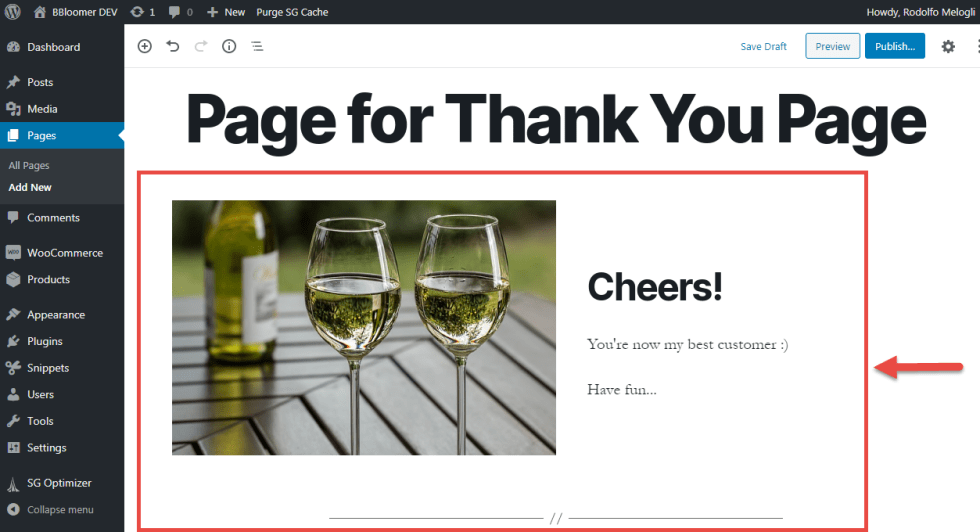Open Snippets in the sidebar
The height and width of the screenshot is (532, 980).
point(48,368)
